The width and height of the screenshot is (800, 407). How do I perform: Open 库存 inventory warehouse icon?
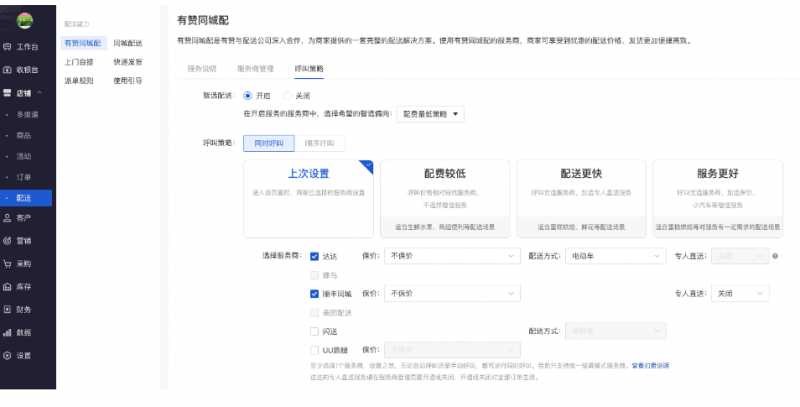pyautogui.click(x=7, y=287)
